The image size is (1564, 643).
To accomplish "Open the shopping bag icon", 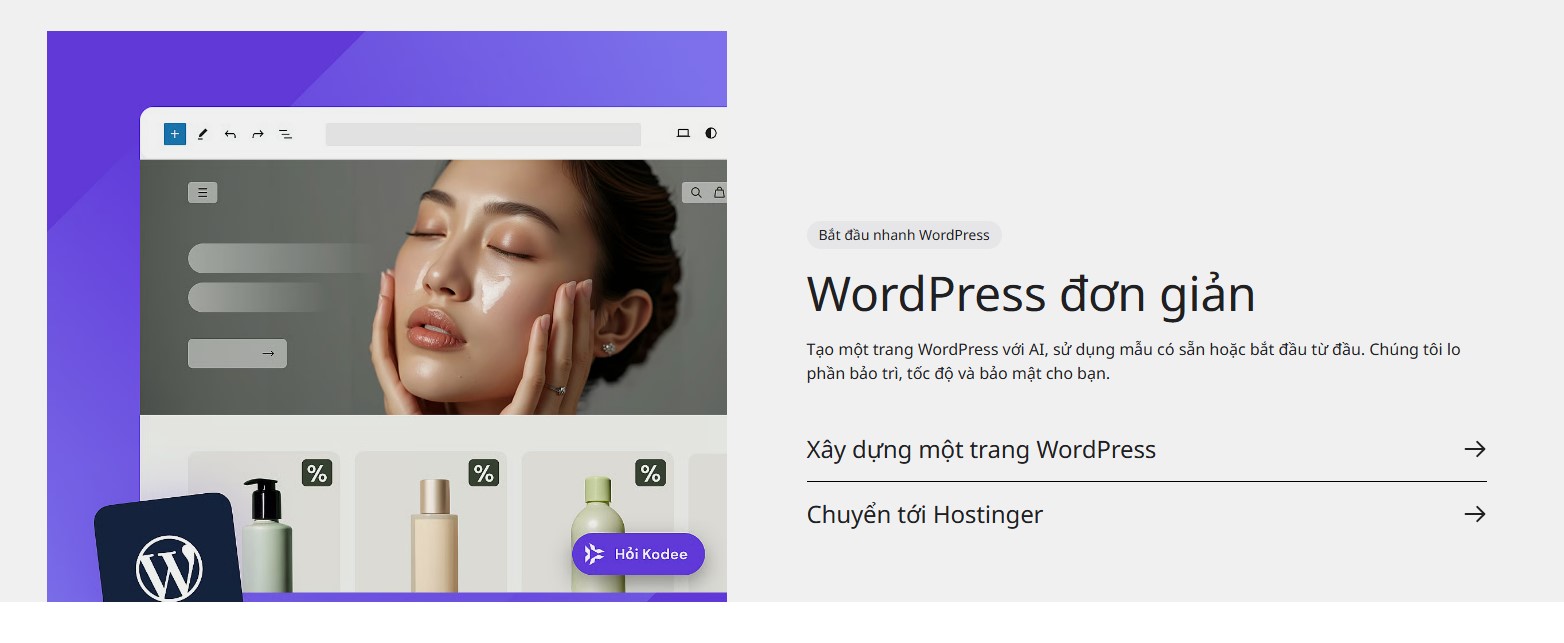I will pos(719,192).
